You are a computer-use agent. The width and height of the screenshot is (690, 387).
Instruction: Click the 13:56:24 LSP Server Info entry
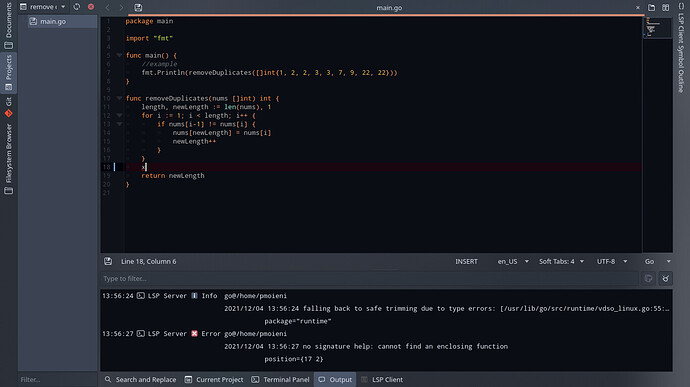click(x=195, y=296)
